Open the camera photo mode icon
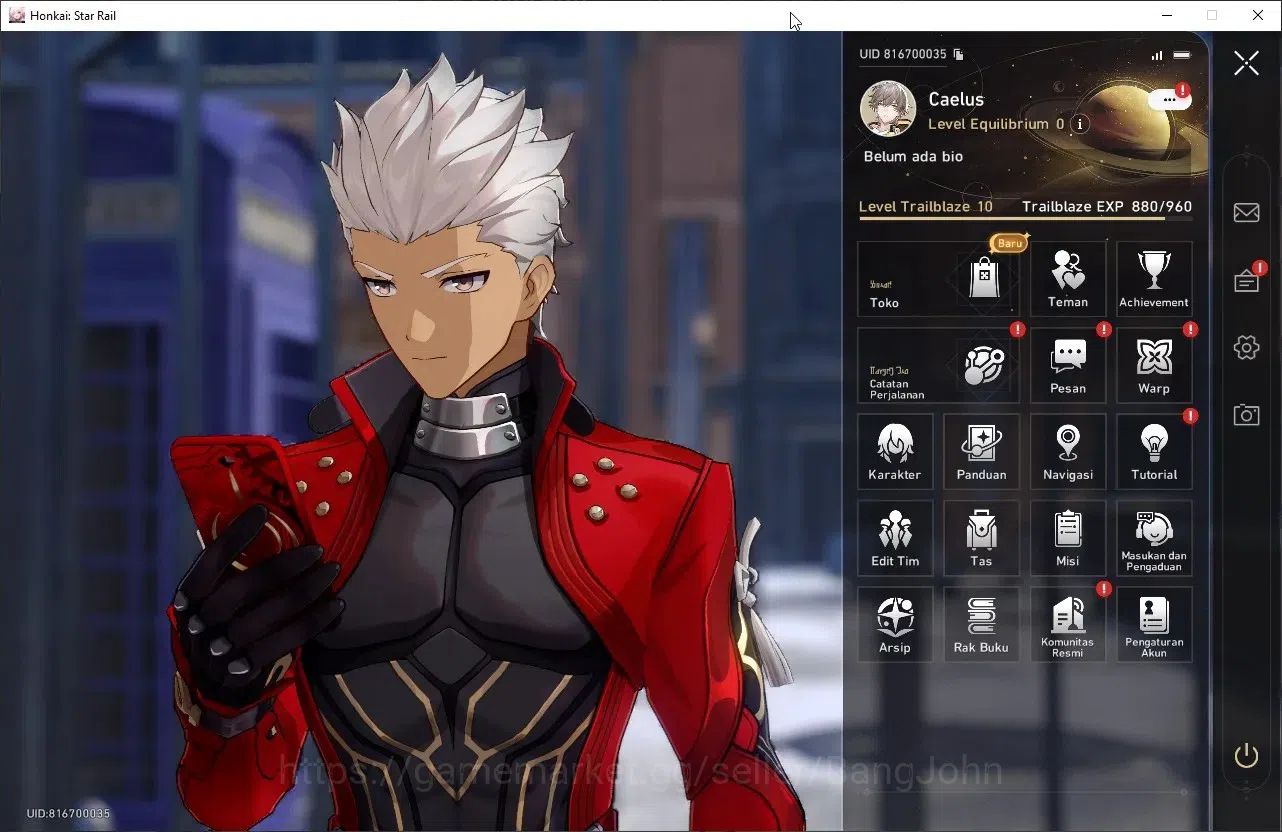 click(1246, 415)
